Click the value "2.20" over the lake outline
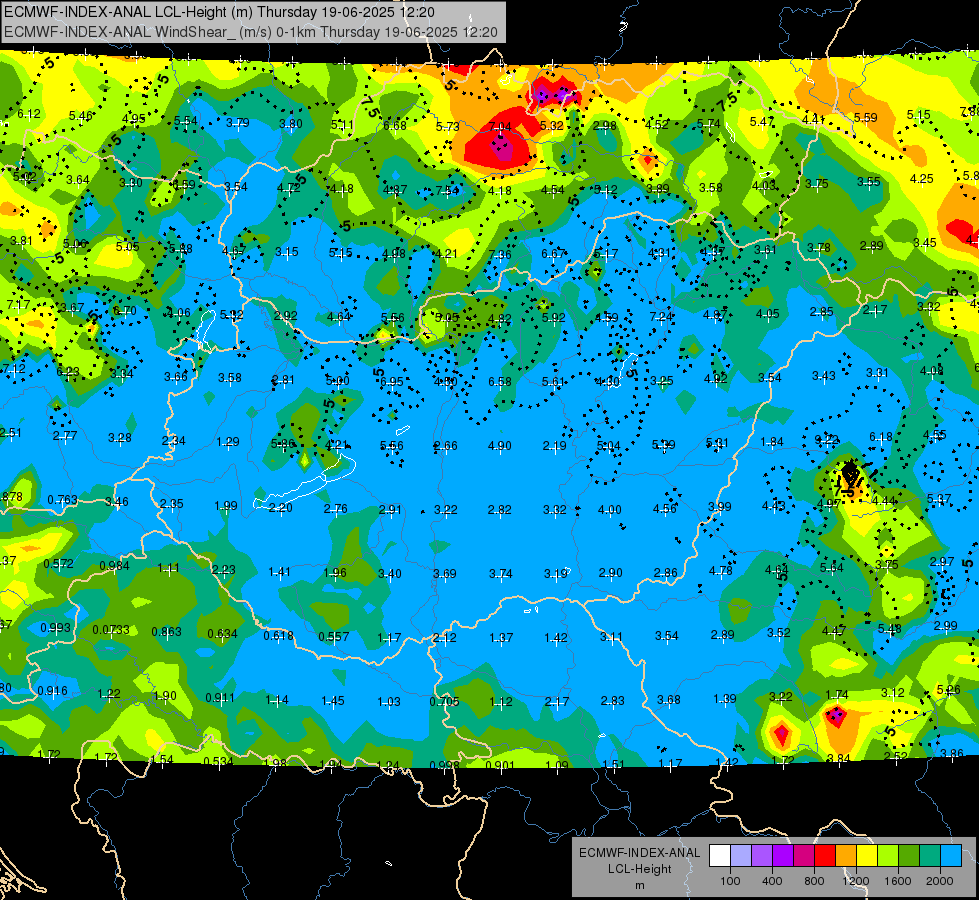 280,508
